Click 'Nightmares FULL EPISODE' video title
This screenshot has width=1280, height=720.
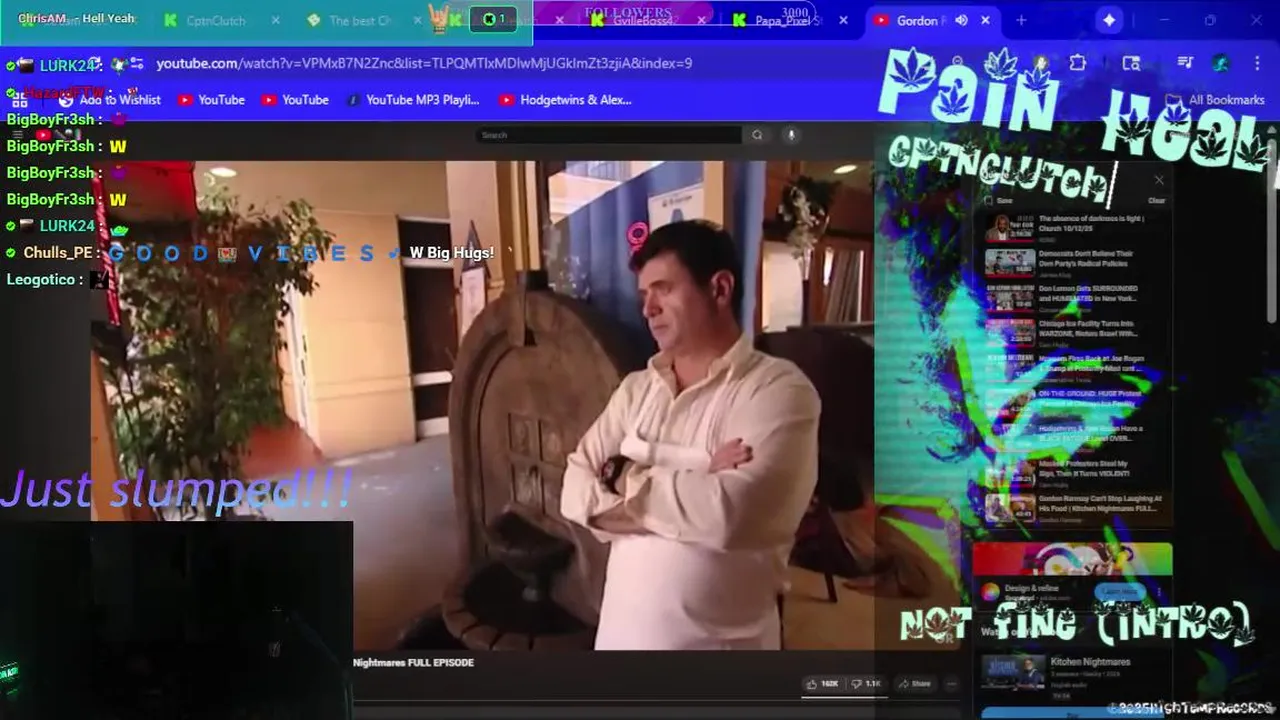[x=413, y=662]
